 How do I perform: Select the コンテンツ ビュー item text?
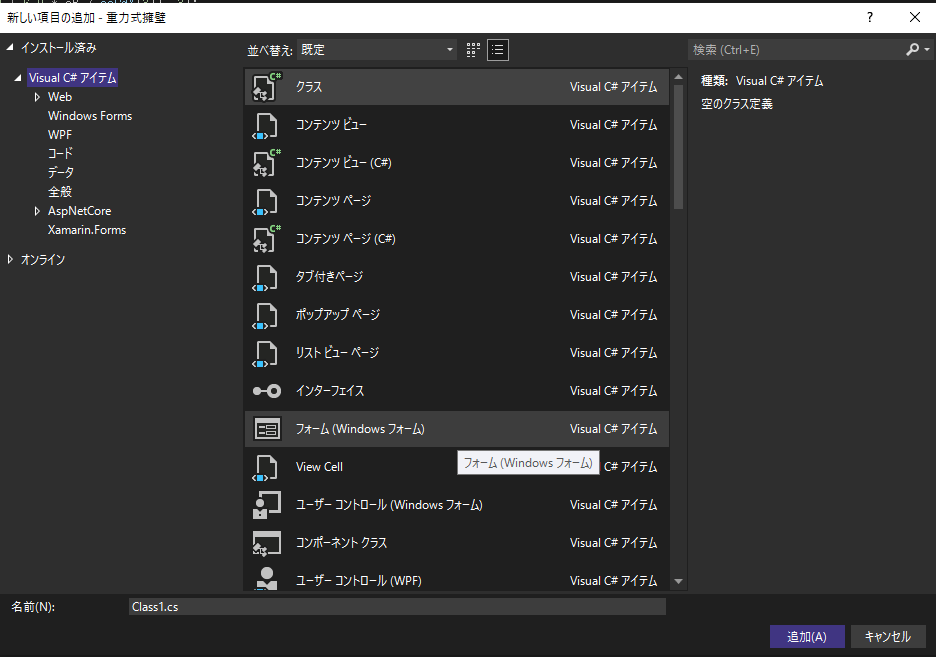click(331, 125)
